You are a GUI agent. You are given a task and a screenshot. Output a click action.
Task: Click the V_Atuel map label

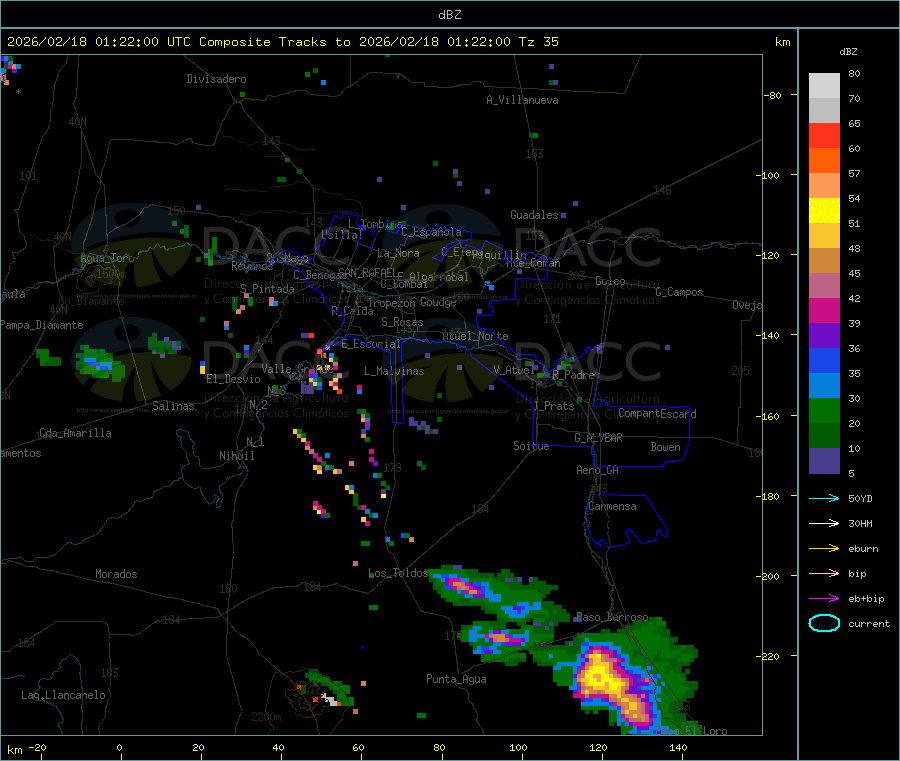(x=514, y=370)
